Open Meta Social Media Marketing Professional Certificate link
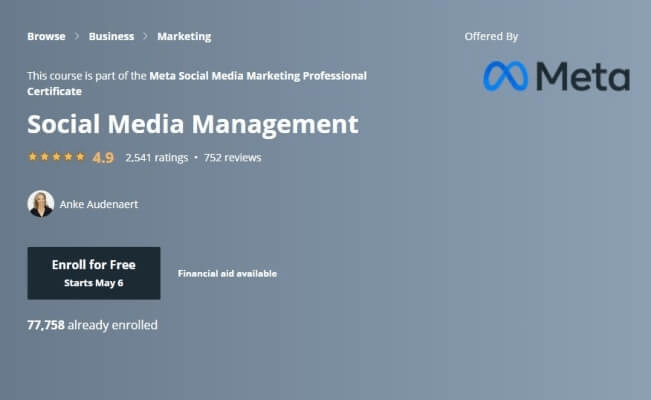This screenshot has width=651, height=400. pos(197,83)
